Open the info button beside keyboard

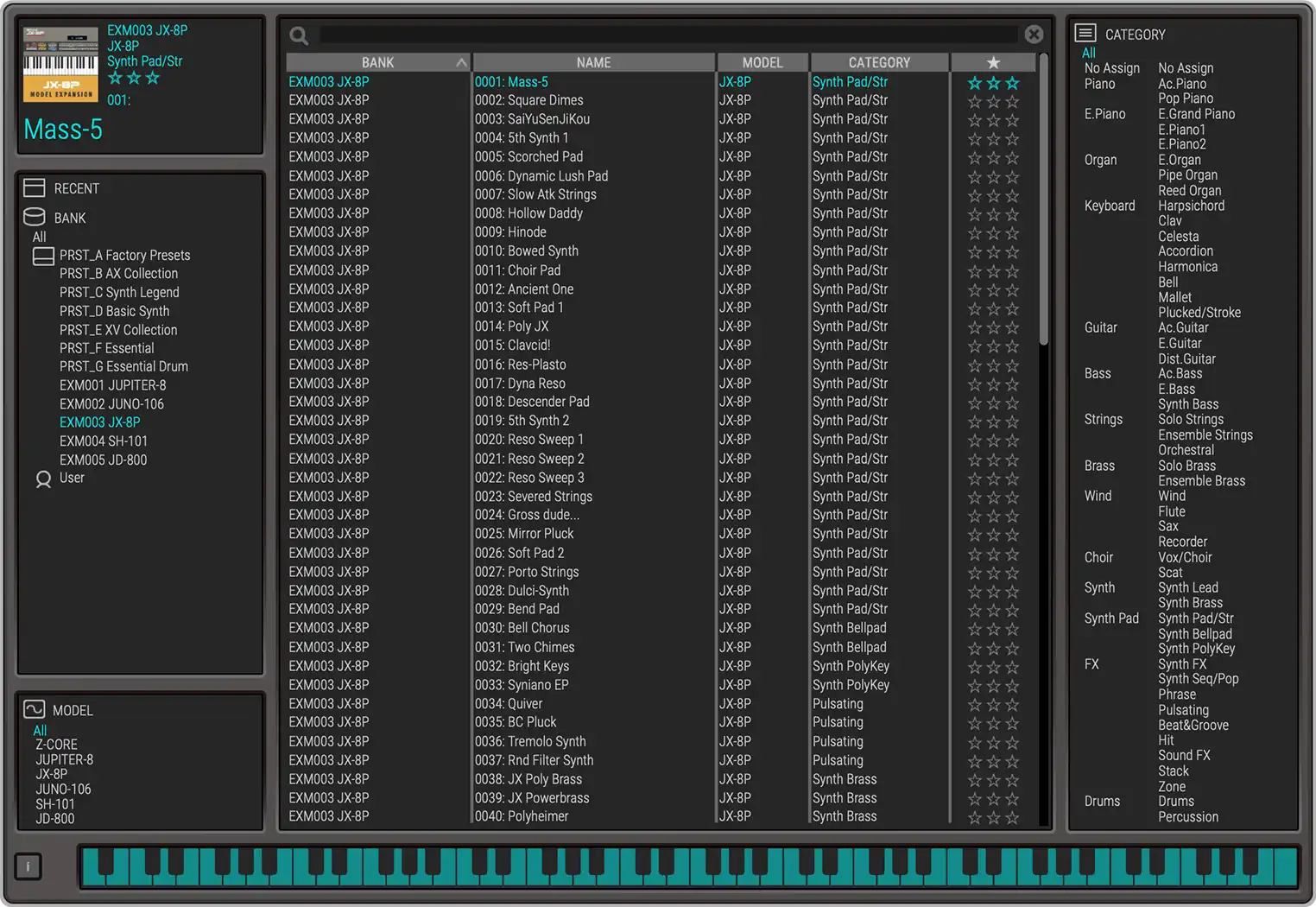28,866
